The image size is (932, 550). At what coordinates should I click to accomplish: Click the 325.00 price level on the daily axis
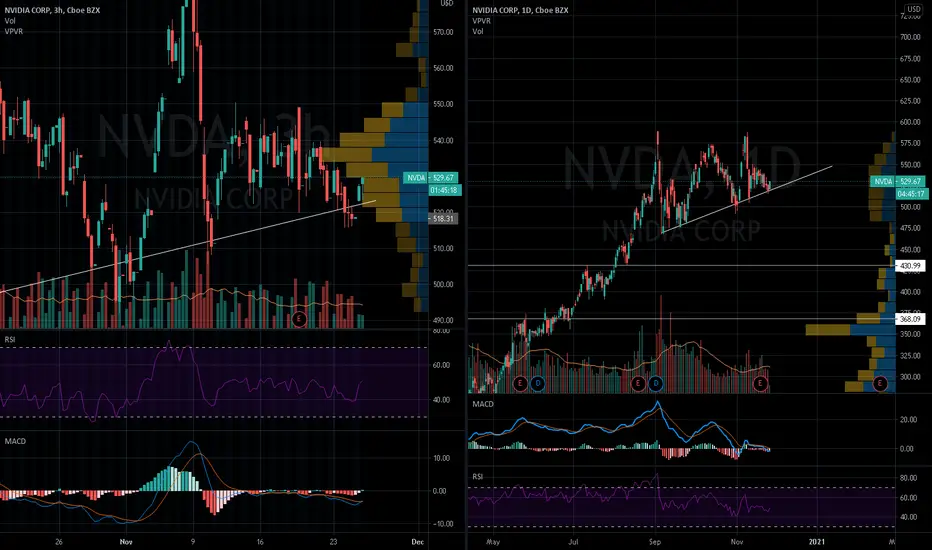click(x=910, y=356)
